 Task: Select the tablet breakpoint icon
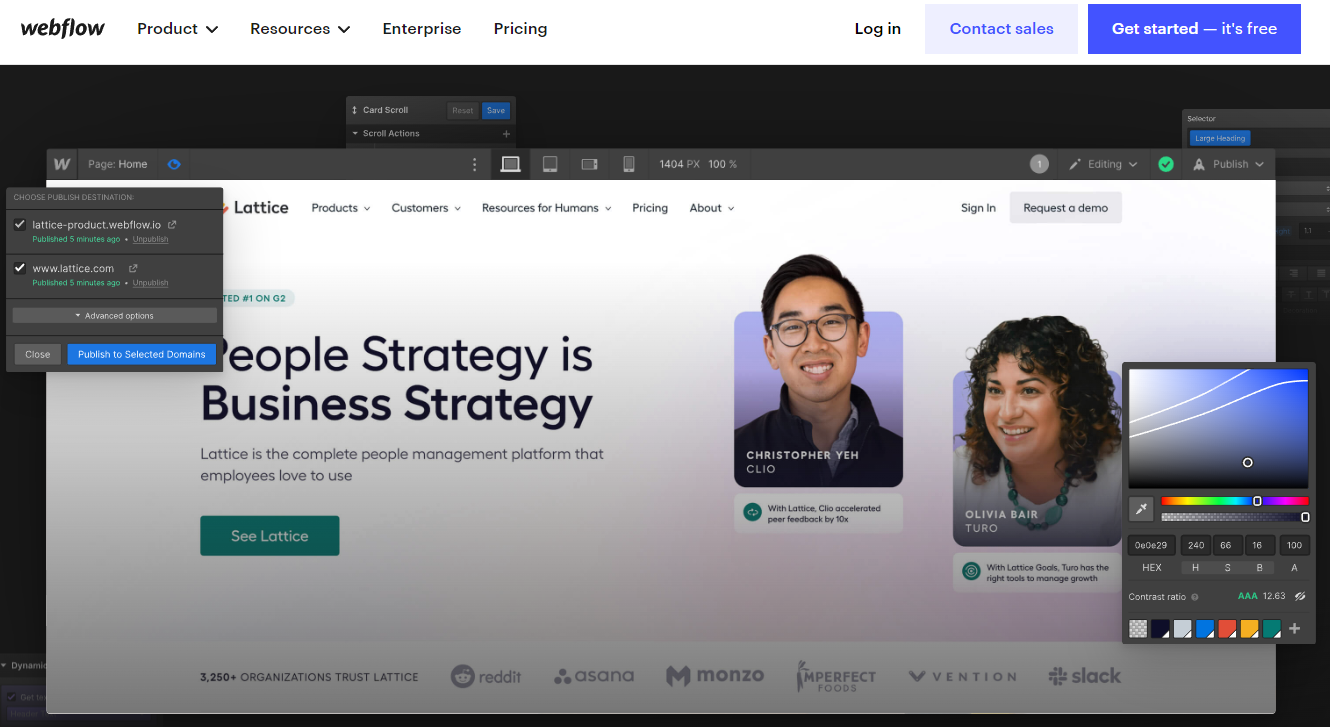[550, 164]
